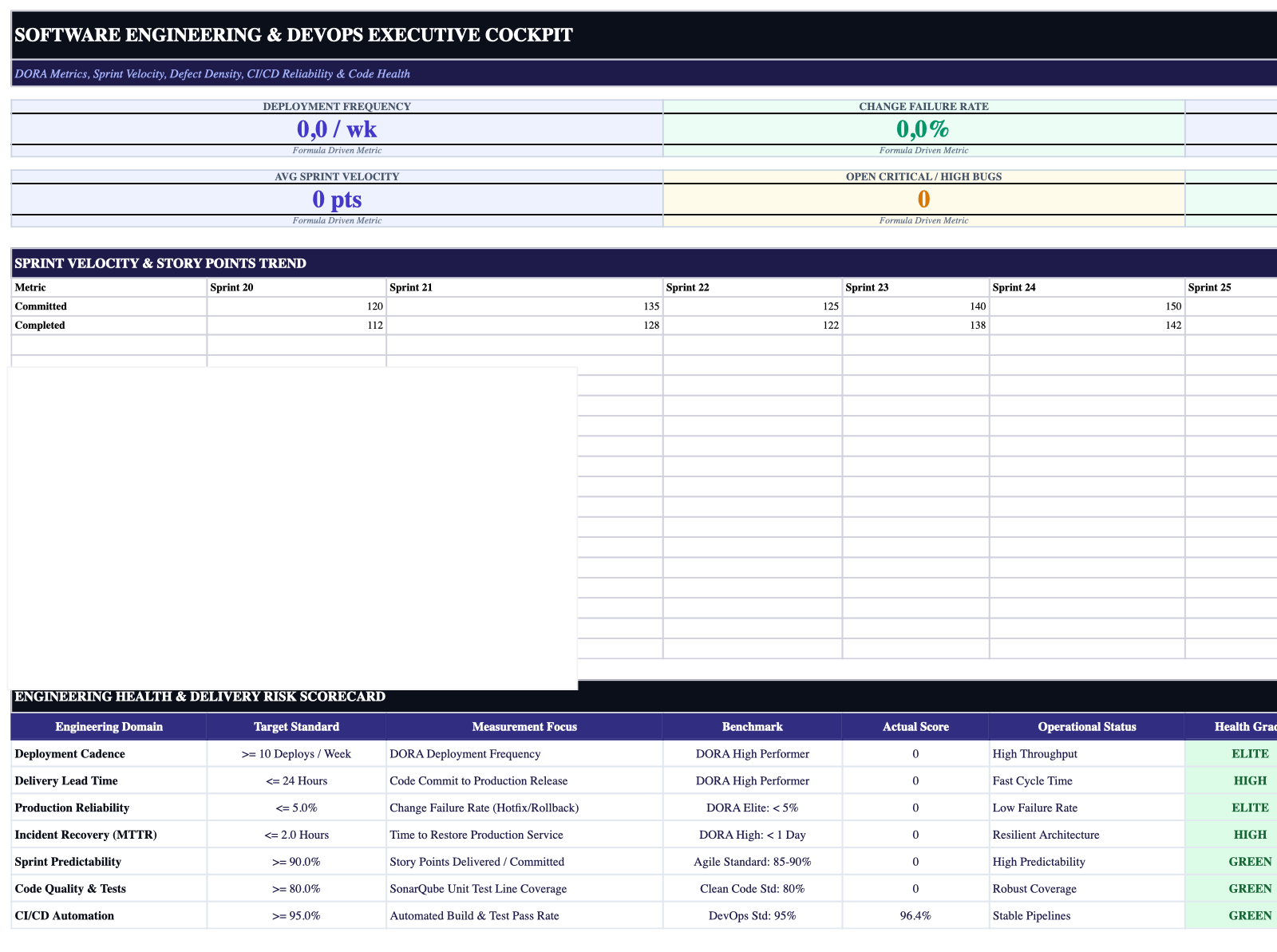Select ELITE grade for Deployment Cadence

tap(1232, 754)
